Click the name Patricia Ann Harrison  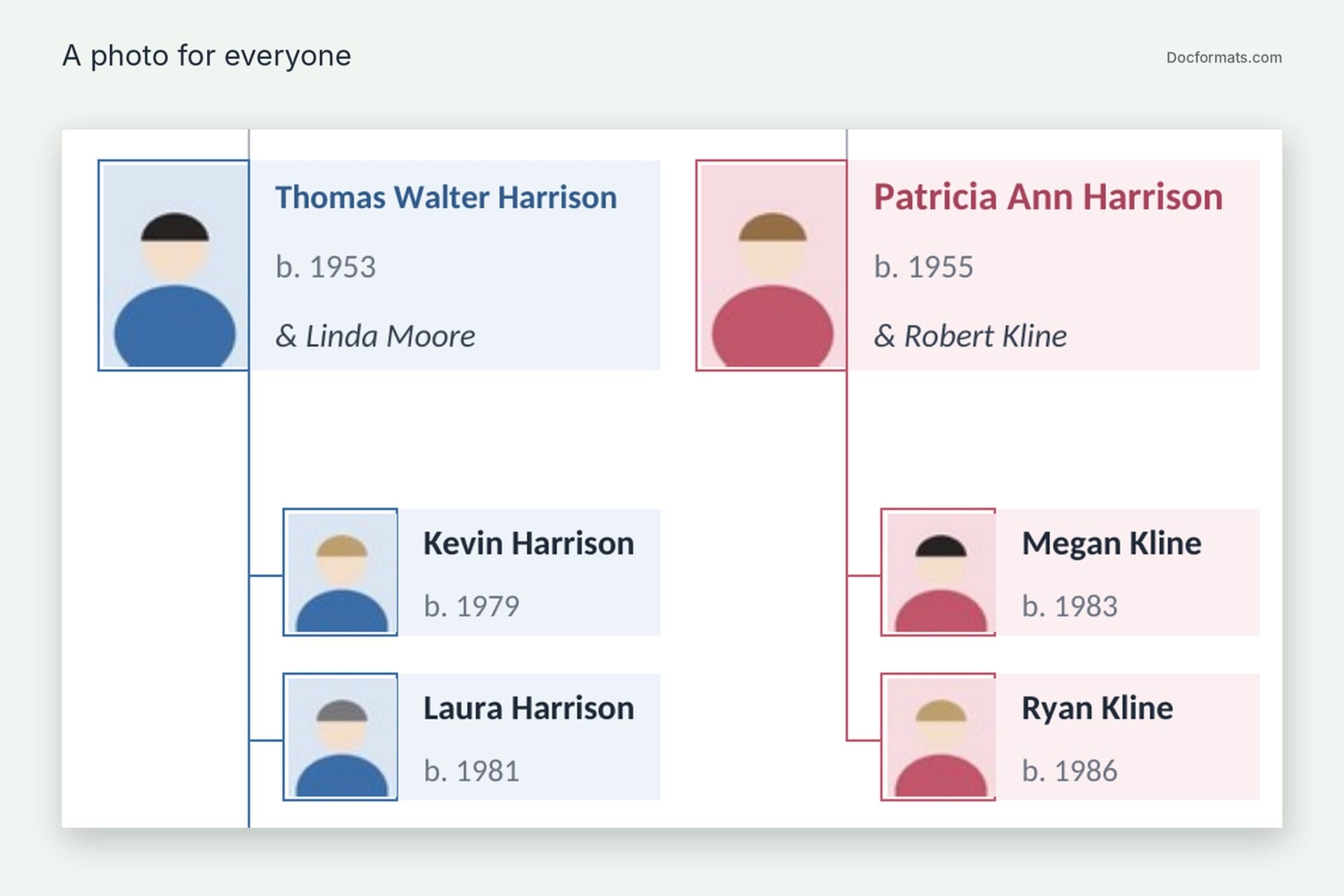(1048, 197)
